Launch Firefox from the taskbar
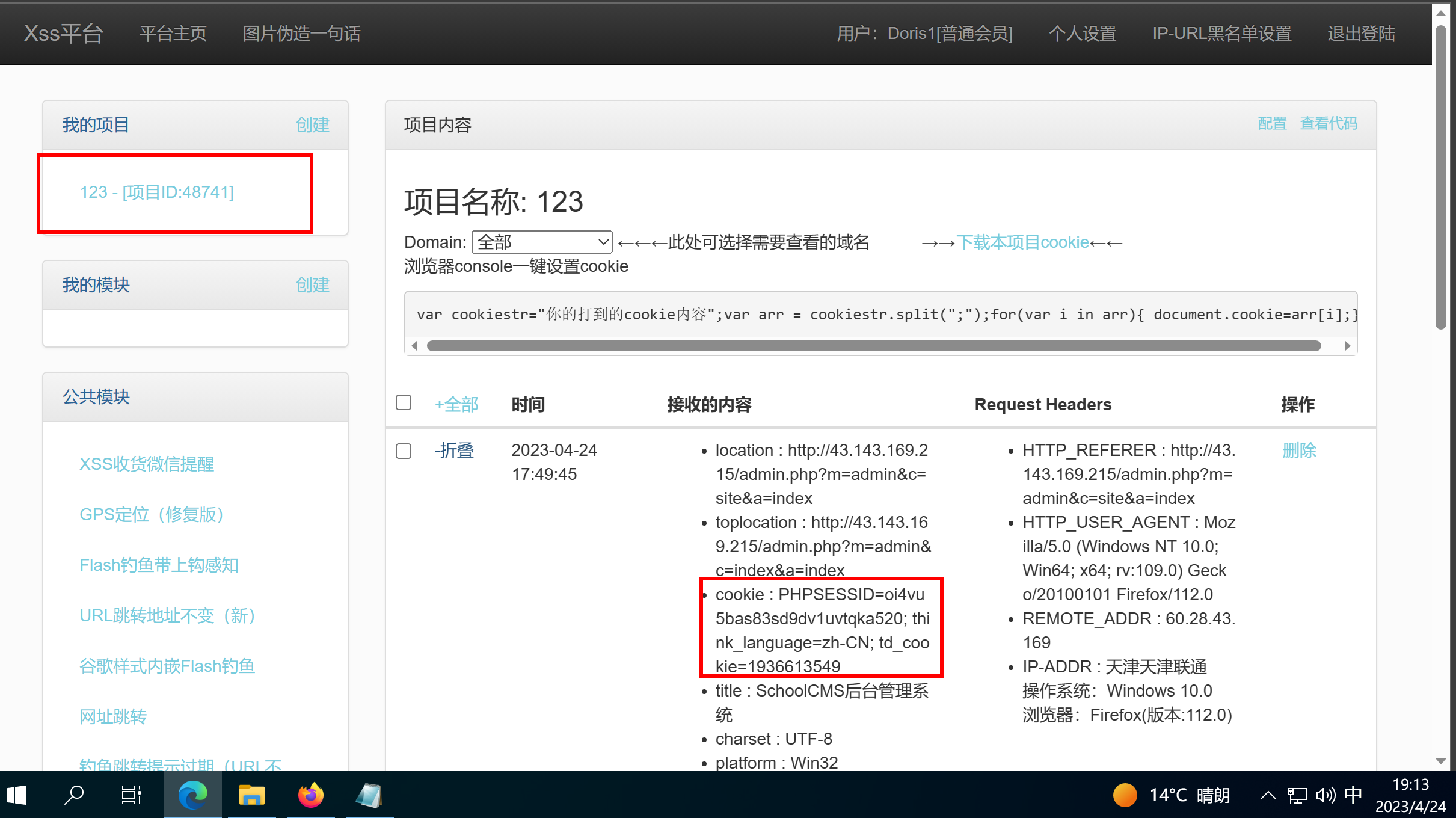The height and width of the screenshot is (818, 1456). click(310, 795)
